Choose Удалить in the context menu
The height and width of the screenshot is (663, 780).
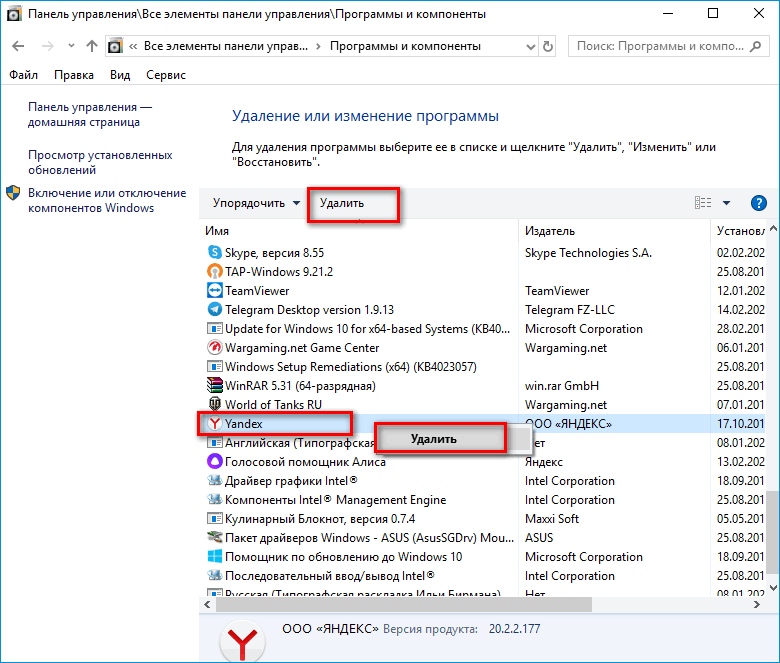tap(433, 439)
